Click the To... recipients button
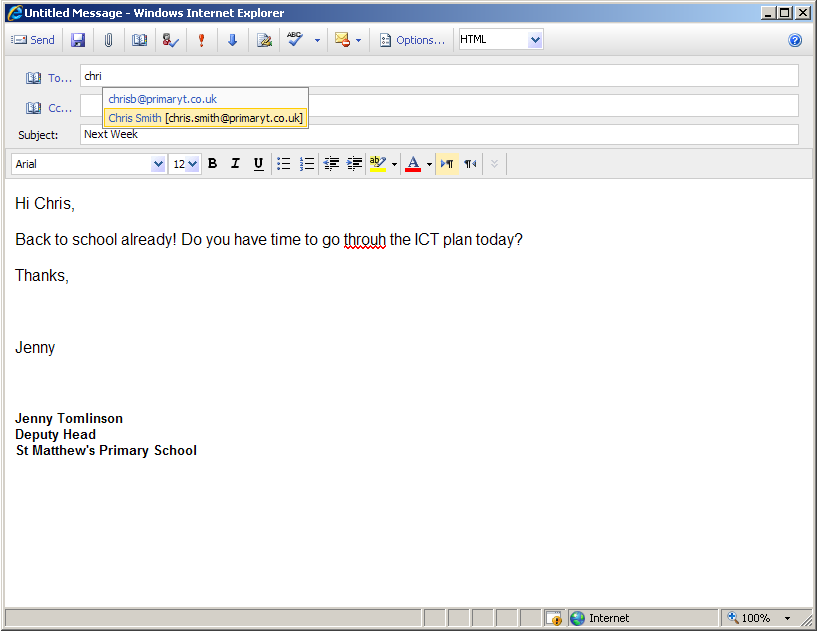This screenshot has width=818, height=631. pyautogui.click(x=49, y=78)
